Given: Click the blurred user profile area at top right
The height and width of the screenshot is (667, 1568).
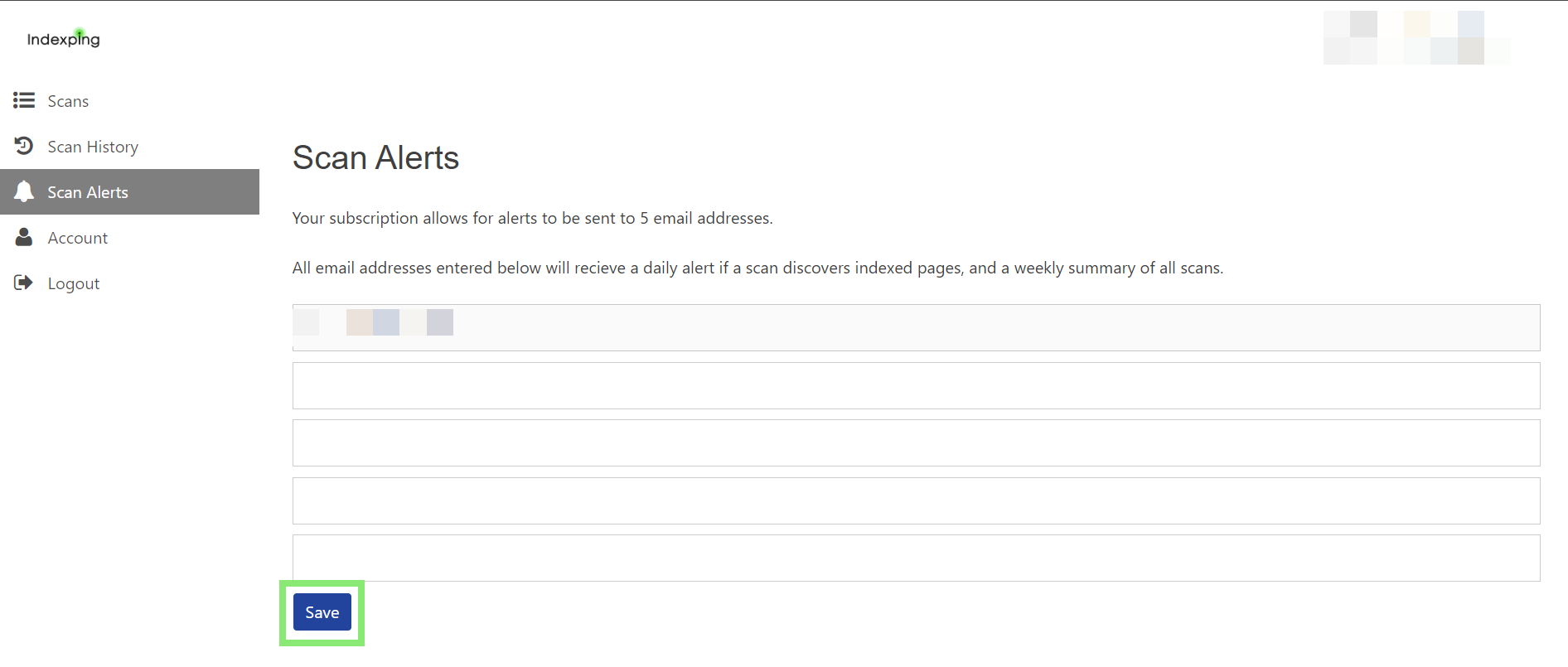Looking at the screenshot, I should click(1416, 37).
